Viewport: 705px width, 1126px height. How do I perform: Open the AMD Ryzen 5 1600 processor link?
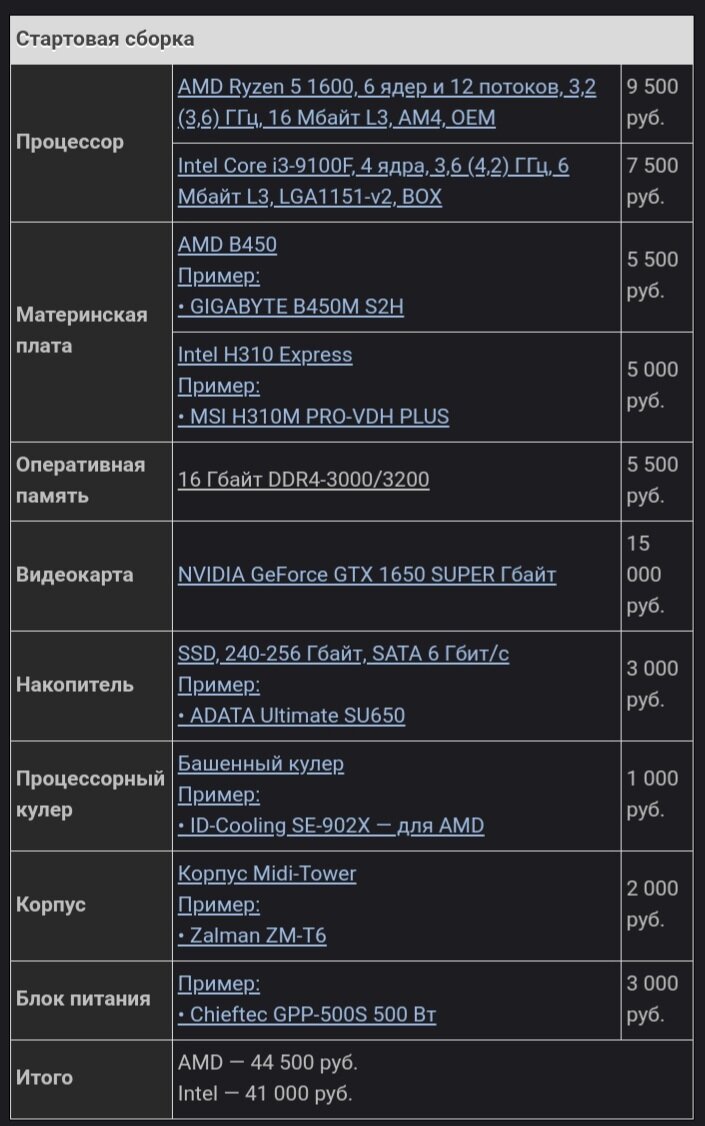pyautogui.click(x=386, y=102)
